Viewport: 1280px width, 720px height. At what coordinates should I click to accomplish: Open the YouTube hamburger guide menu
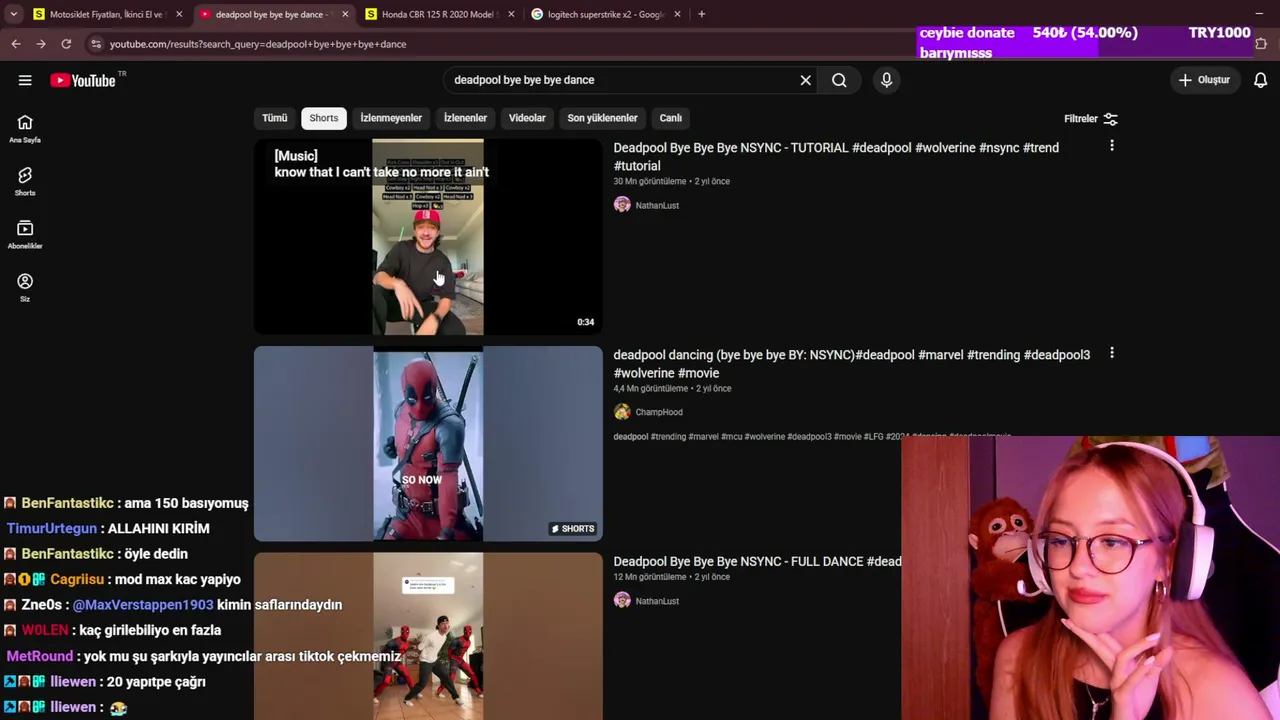point(25,80)
